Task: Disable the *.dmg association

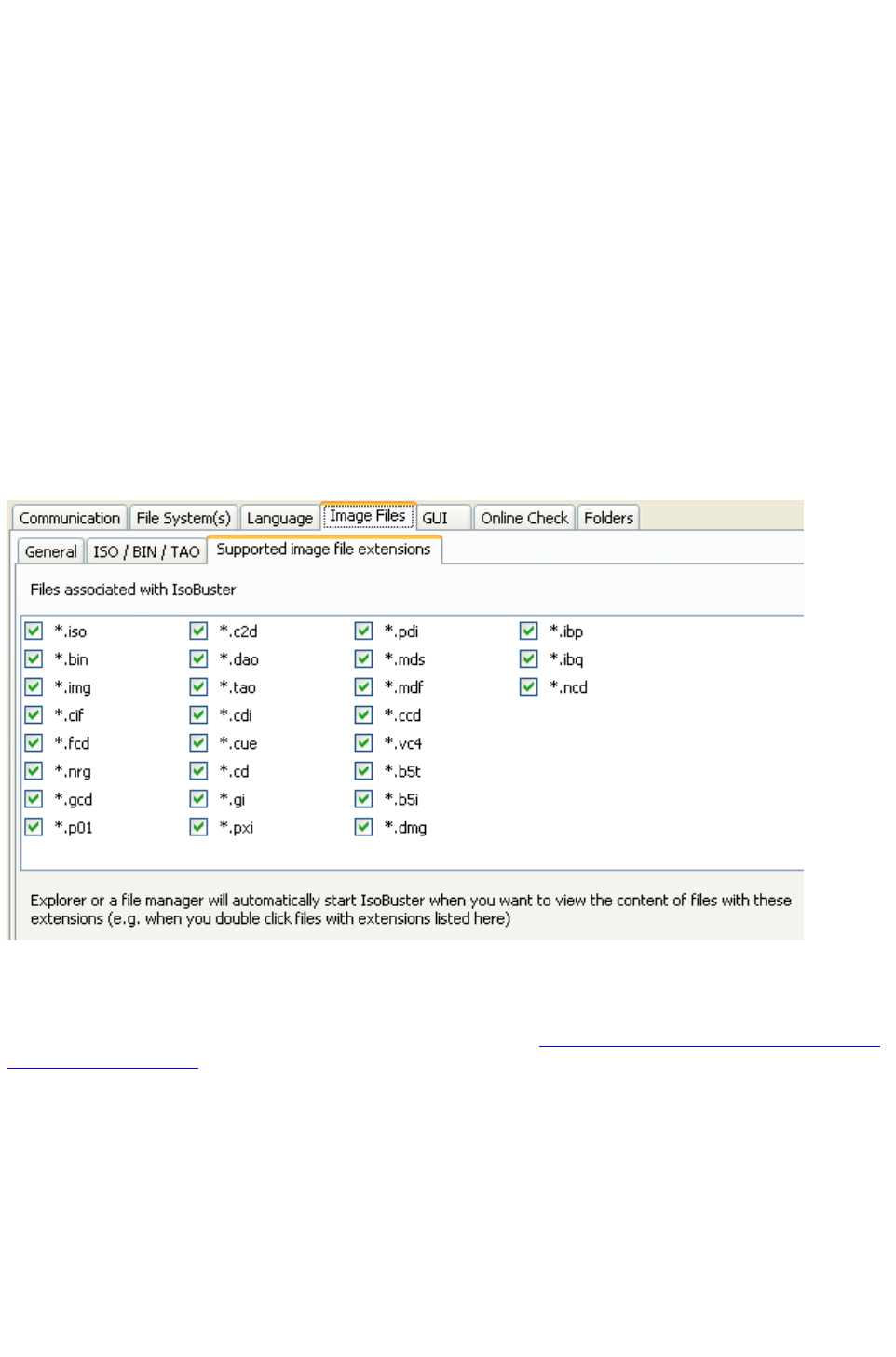Action: (363, 826)
